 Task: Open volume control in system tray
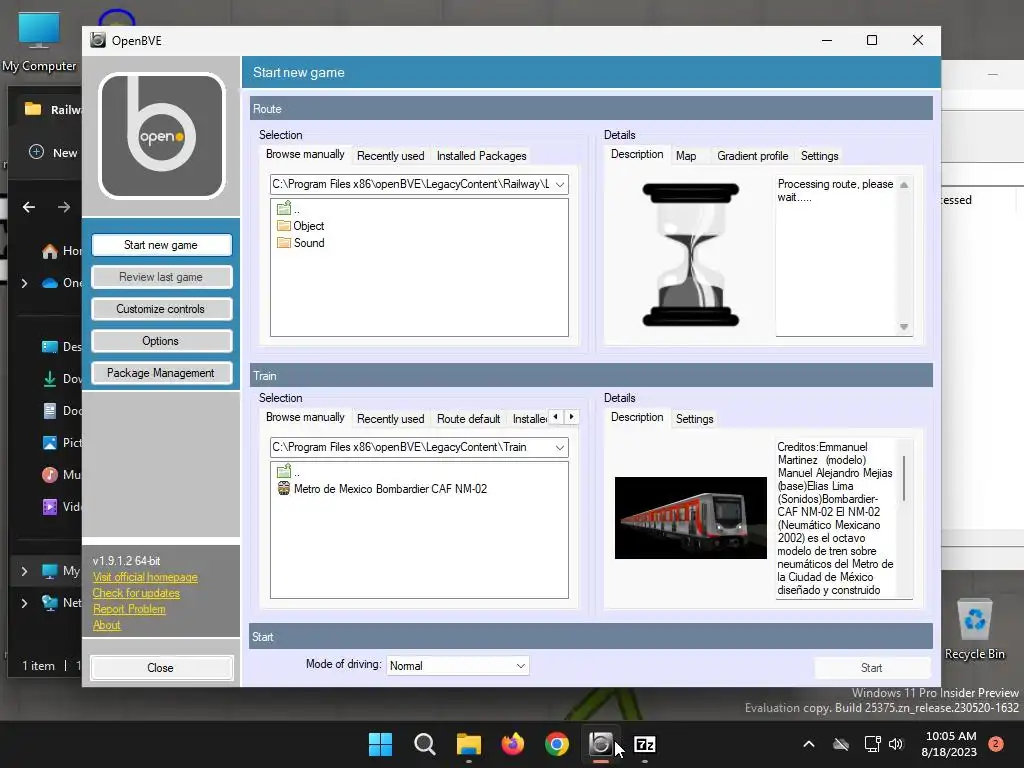[x=895, y=744]
